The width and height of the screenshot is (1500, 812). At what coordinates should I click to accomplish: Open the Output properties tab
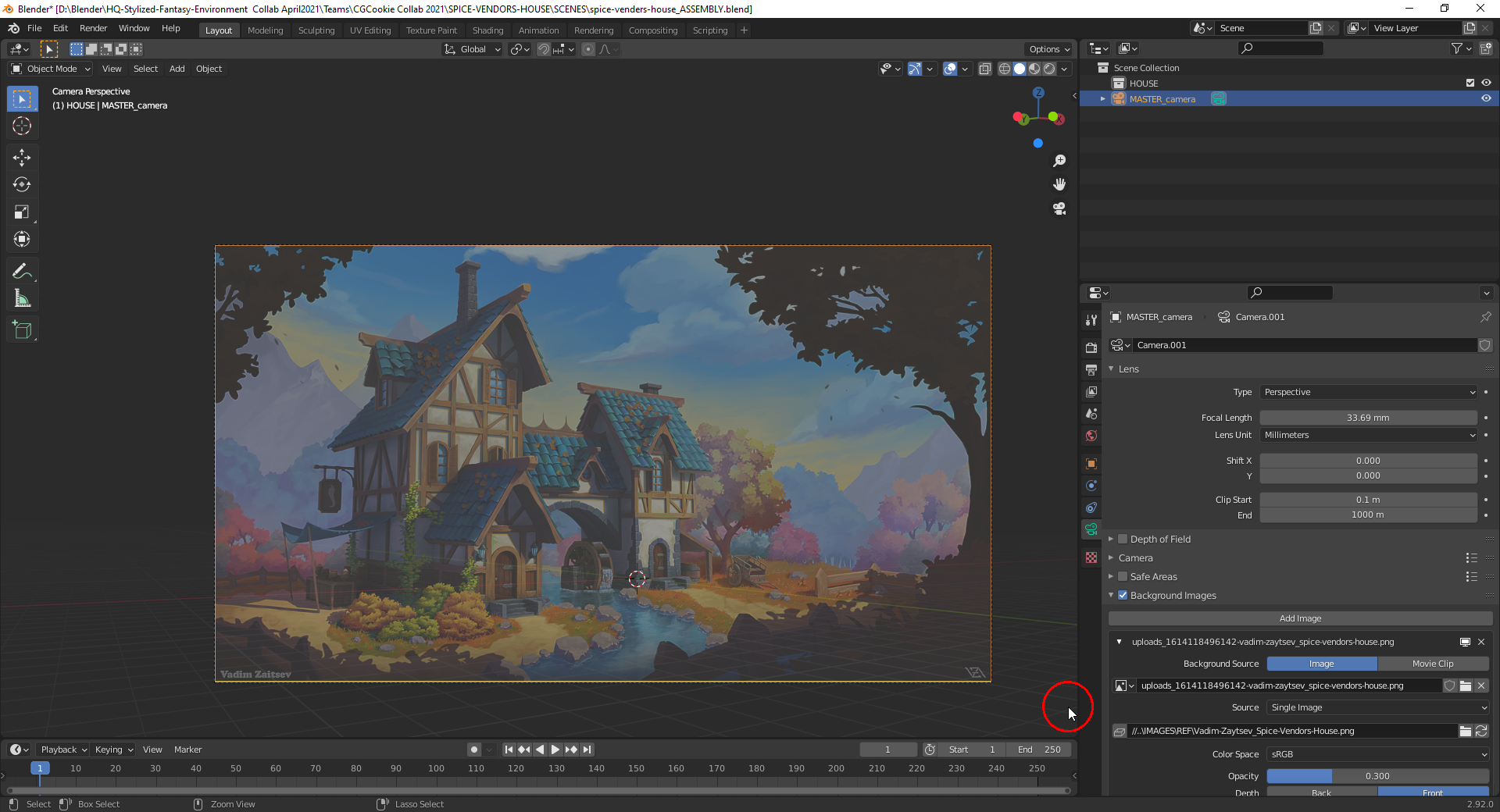1091,369
